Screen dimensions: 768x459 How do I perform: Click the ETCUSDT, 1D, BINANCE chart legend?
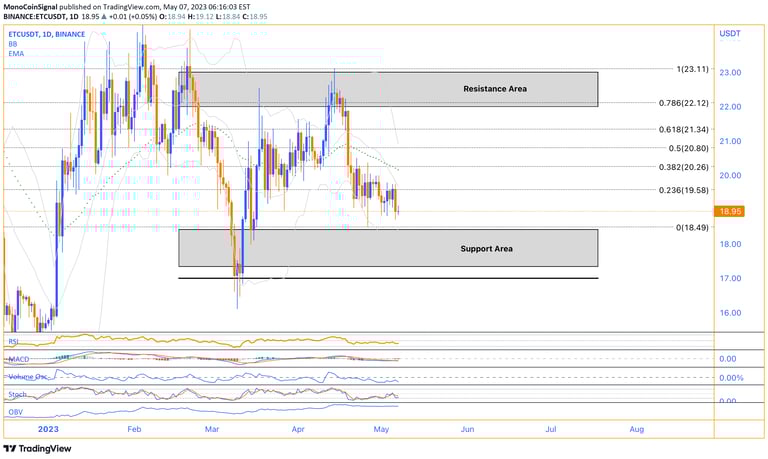(47, 34)
